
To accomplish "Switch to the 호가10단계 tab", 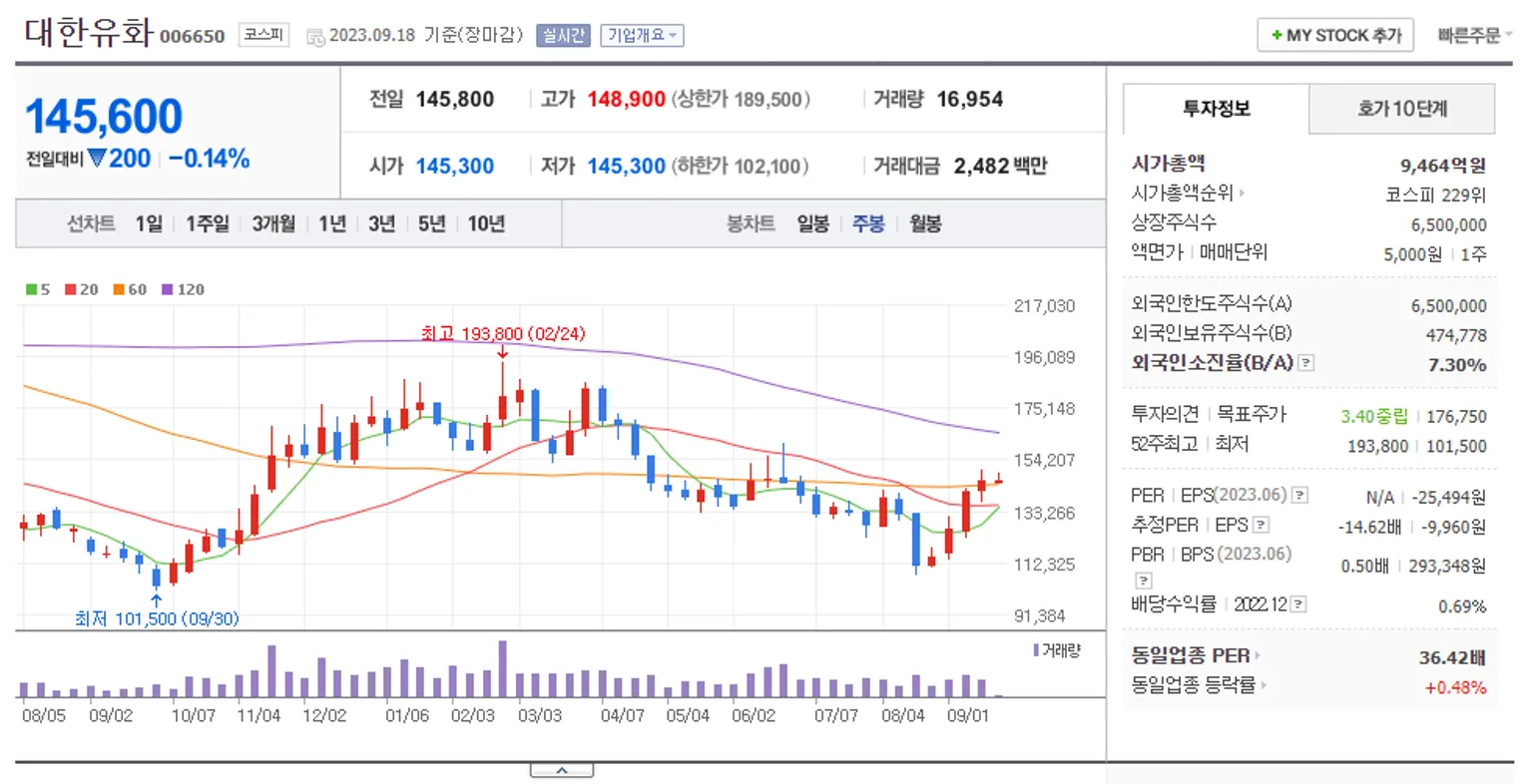I will point(1401,109).
